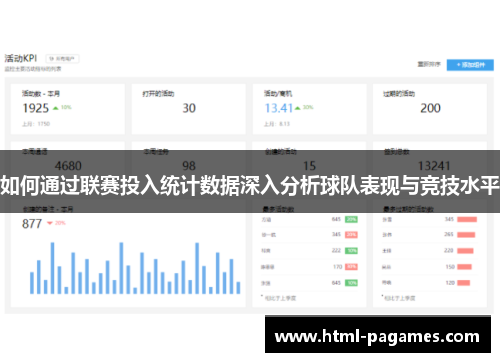Viewport: 500px width, 362px height.
Task: Select the value 30 in 打开的活动 card
Action: pyautogui.click(x=189, y=108)
